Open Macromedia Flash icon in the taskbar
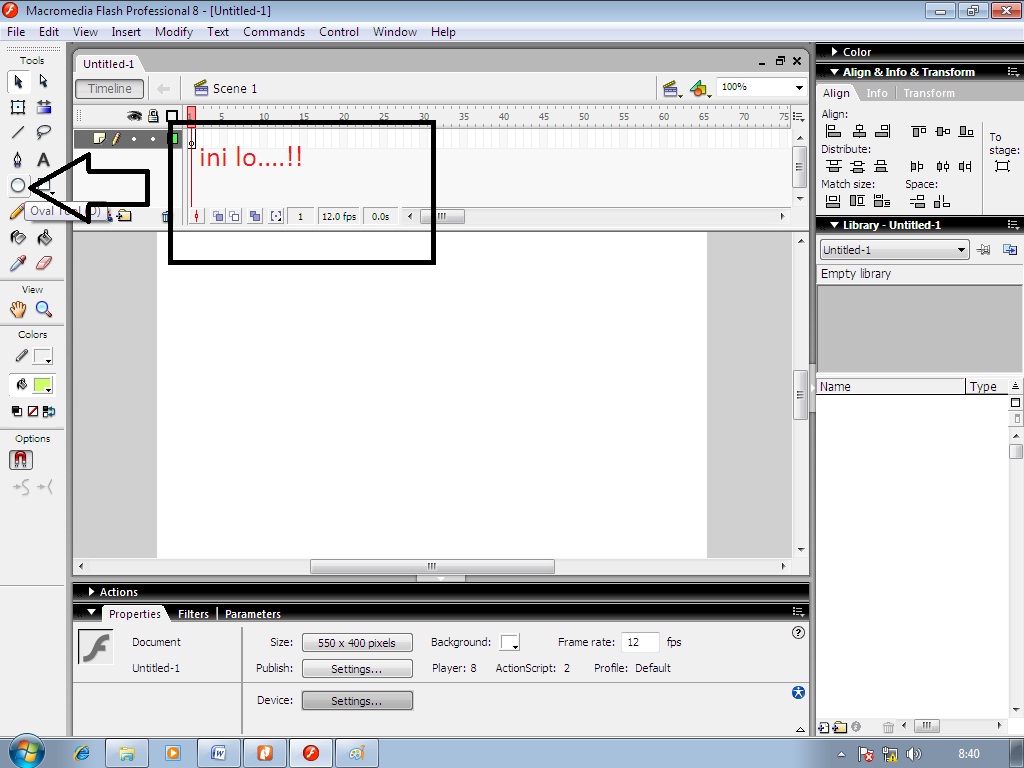 tap(310, 753)
